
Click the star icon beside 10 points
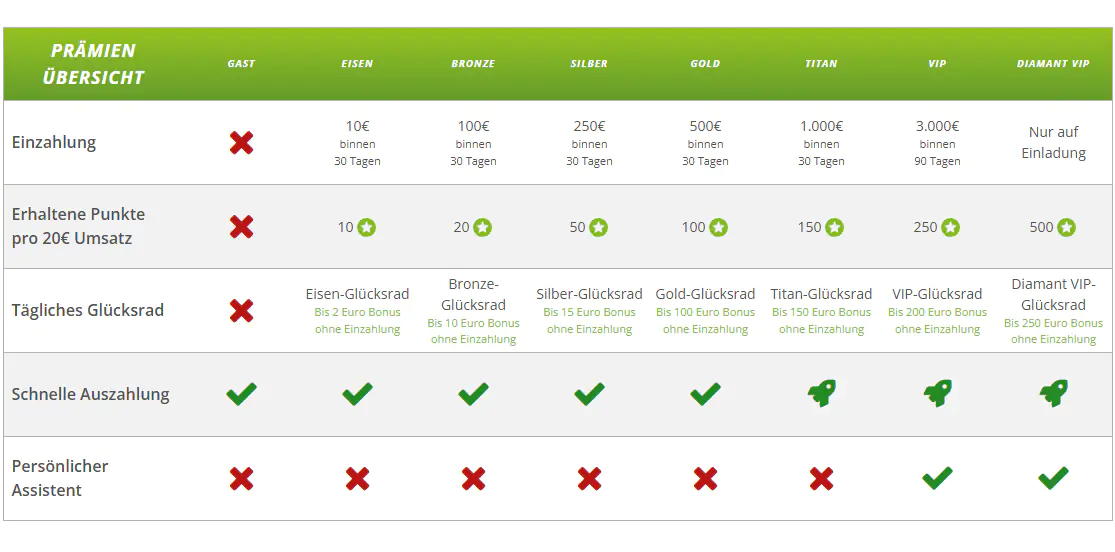coord(367,228)
